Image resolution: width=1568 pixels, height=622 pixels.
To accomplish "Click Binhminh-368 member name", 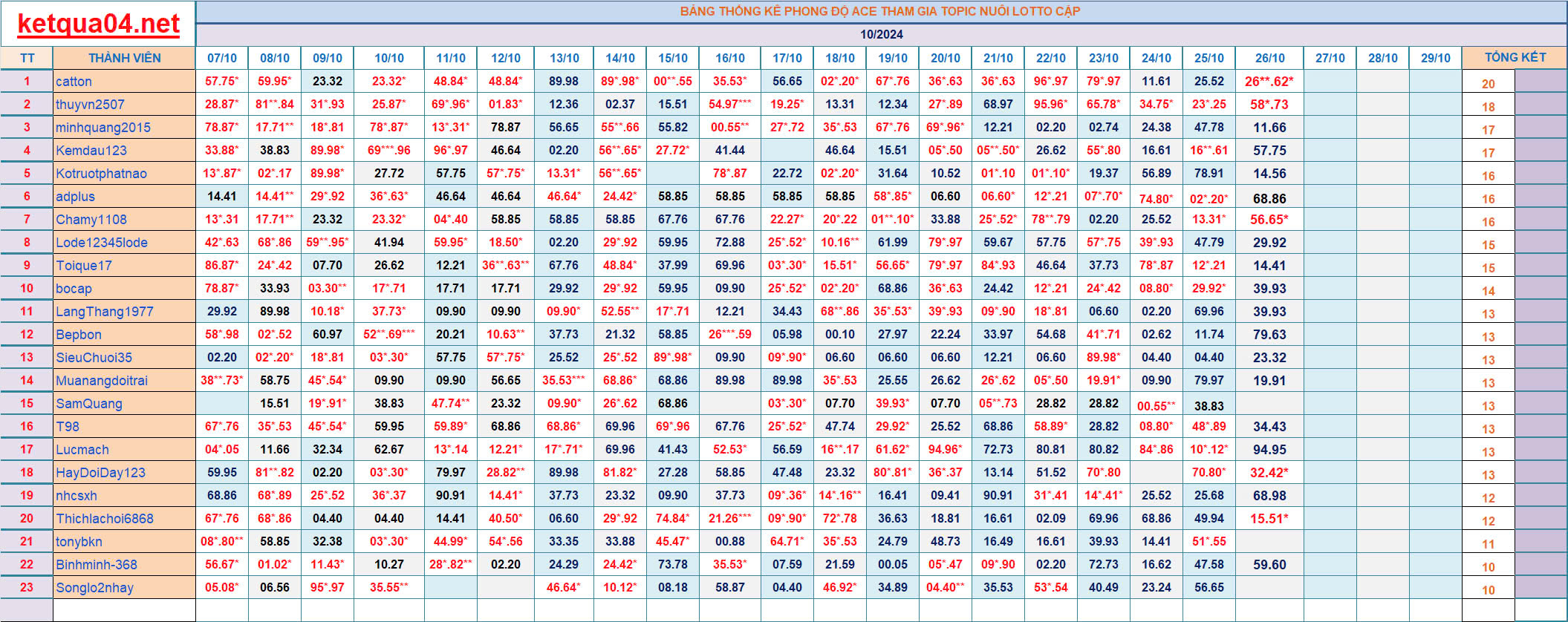I will 97,565.
